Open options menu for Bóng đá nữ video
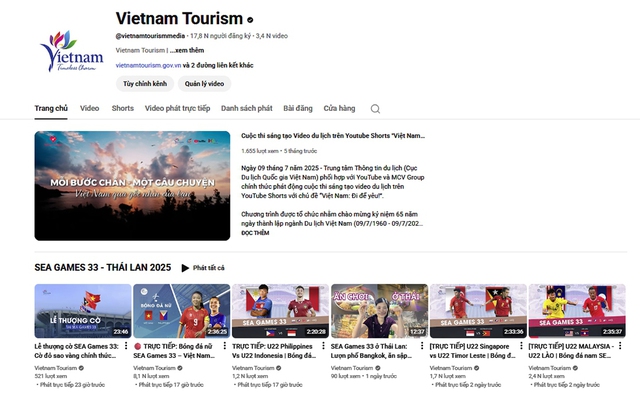Viewport: 640px width, 400px height. [x=224, y=346]
